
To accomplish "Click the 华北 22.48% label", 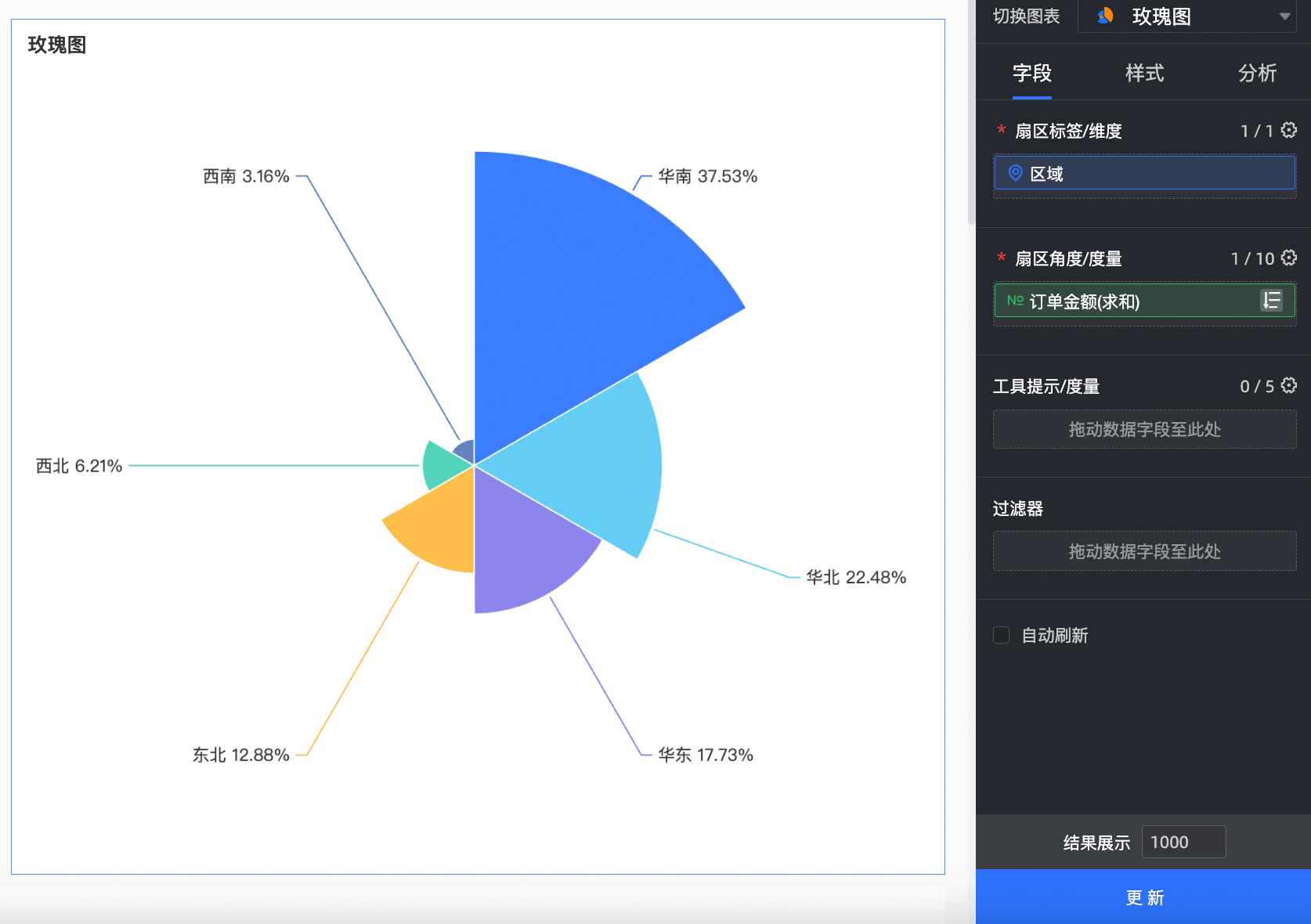I will [856, 577].
